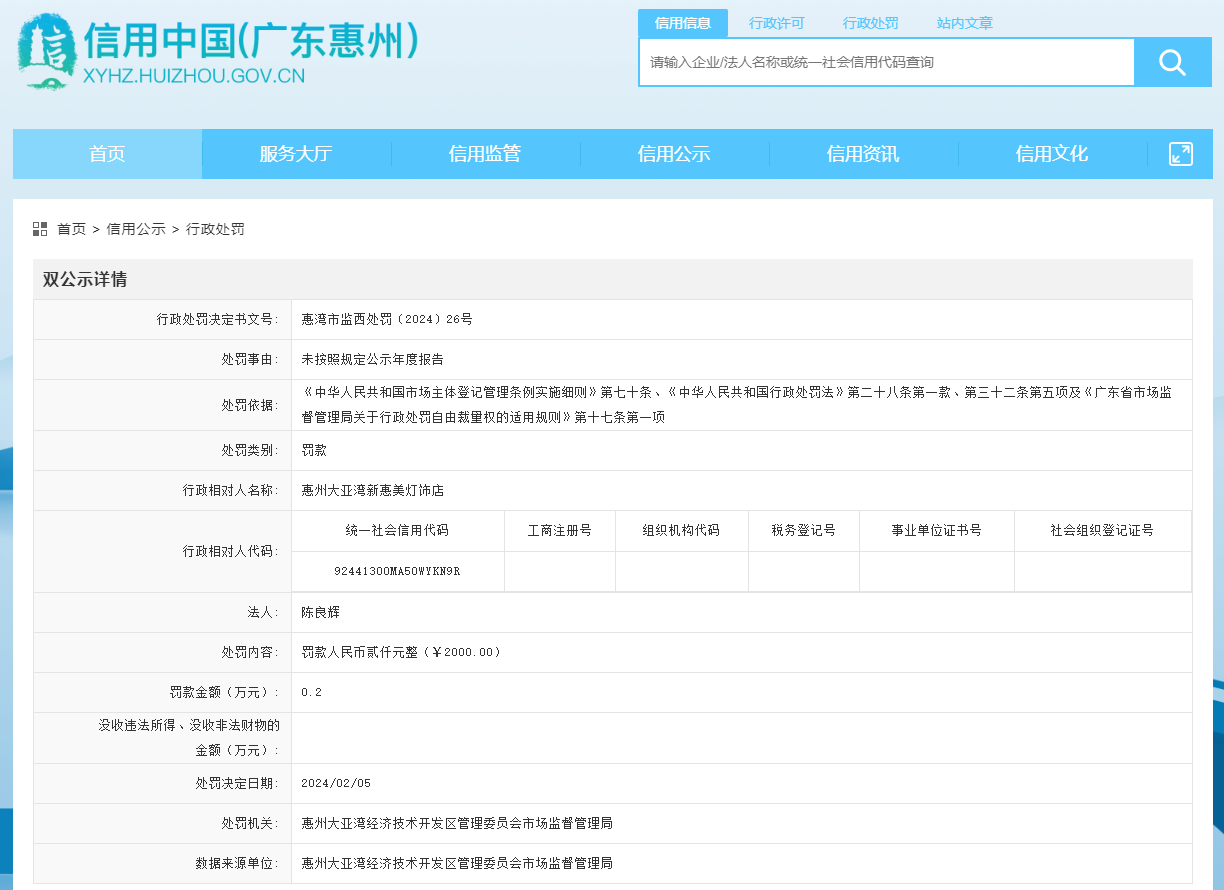
Task: Click the 信用公示 breadcrumb link
Action: 136,229
